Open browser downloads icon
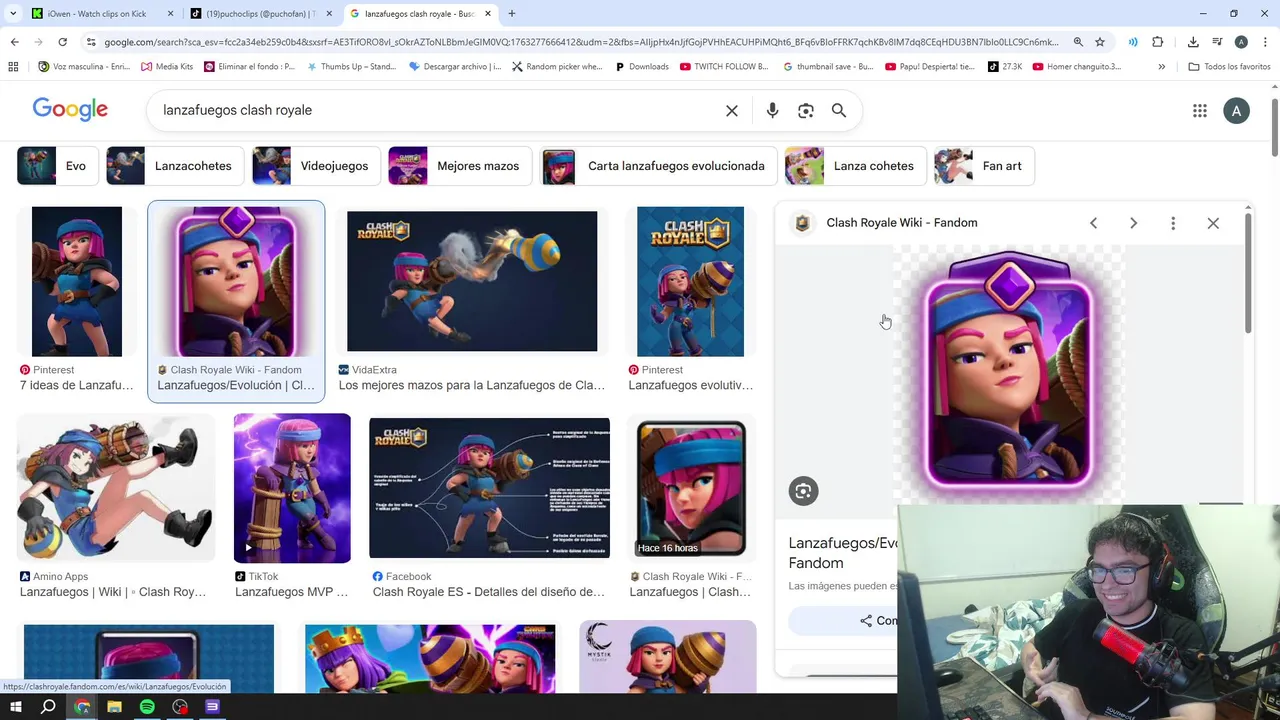Viewport: 1280px width, 720px height. [1193, 42]
